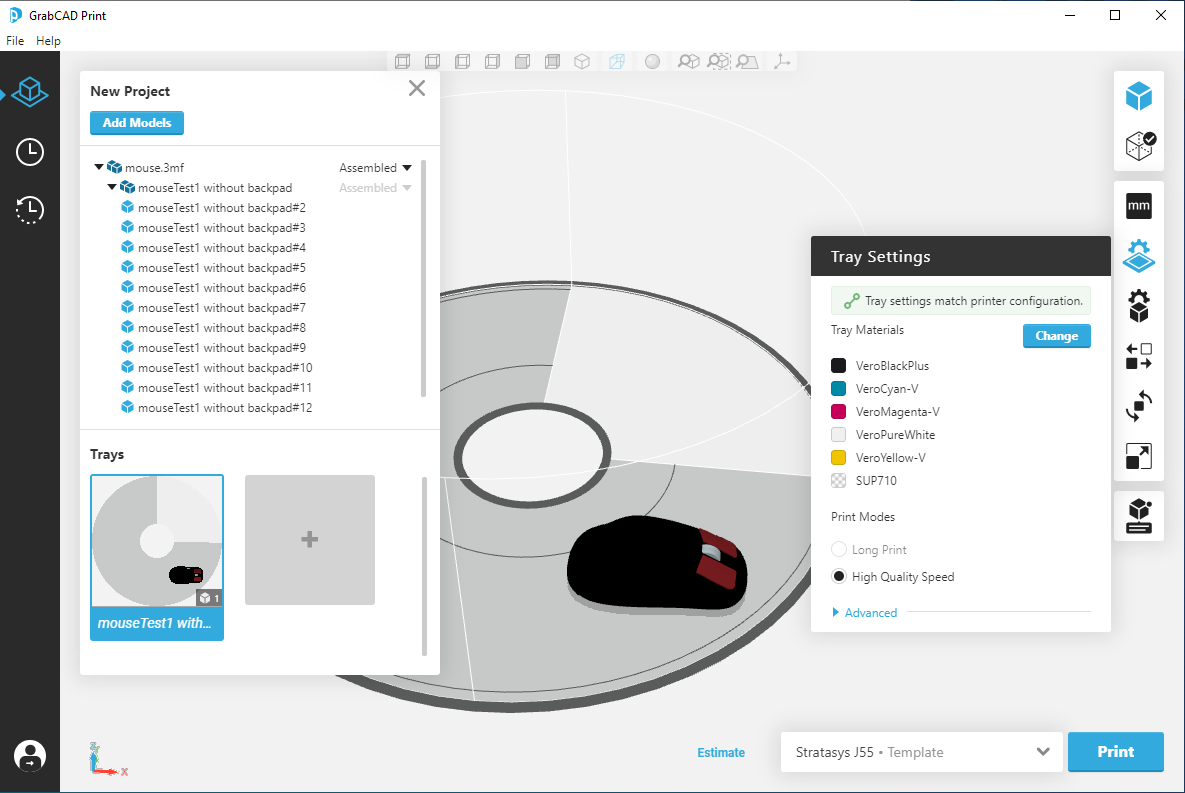Select mouseTest1 without backpad#7 in tree
This screenshot has height=793, width=1185.
click(x=221, y=308)
